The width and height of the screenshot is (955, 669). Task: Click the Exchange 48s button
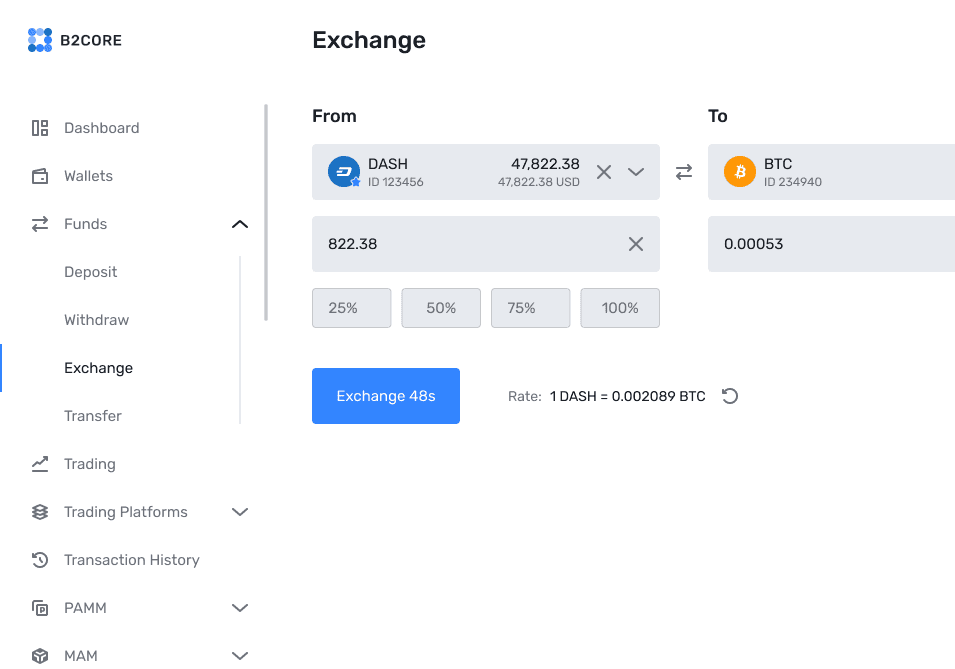tap(386, 396)
